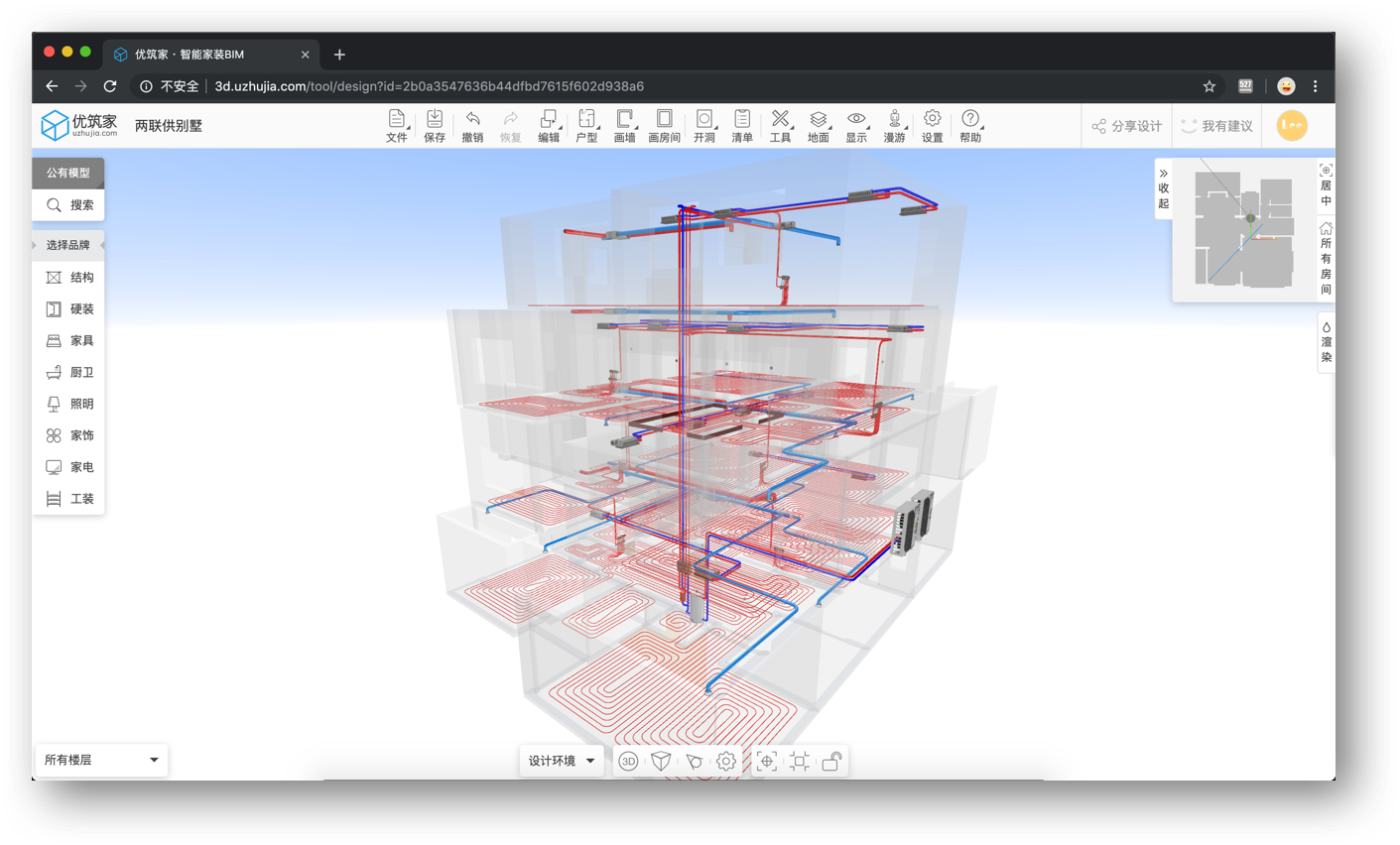Click the 撤销 (Undo) icon
Image resolution: width=1400 pixels, height=845 pixels.
(472, 126)
